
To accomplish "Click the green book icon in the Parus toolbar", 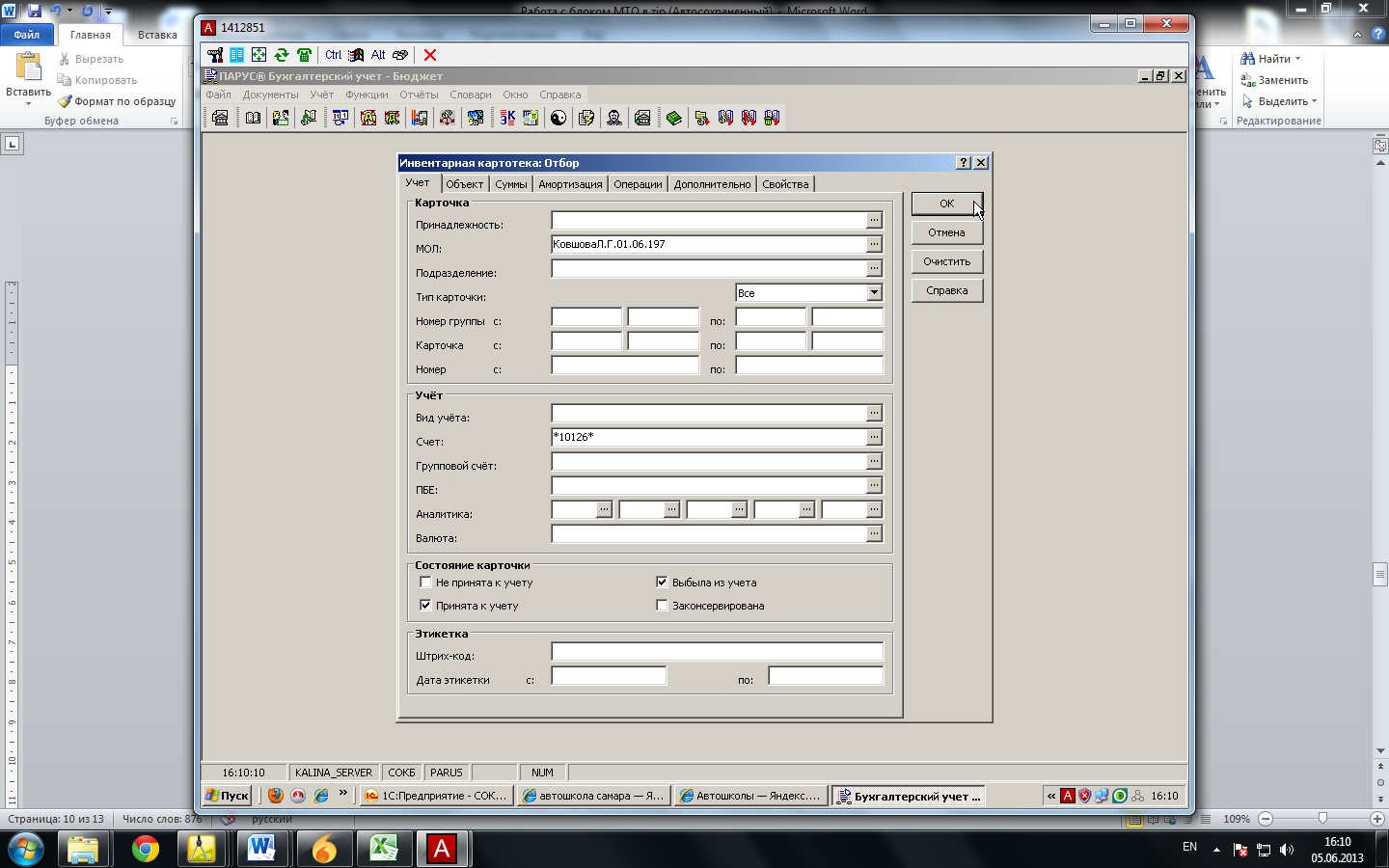I will click(x=674, y=118).
